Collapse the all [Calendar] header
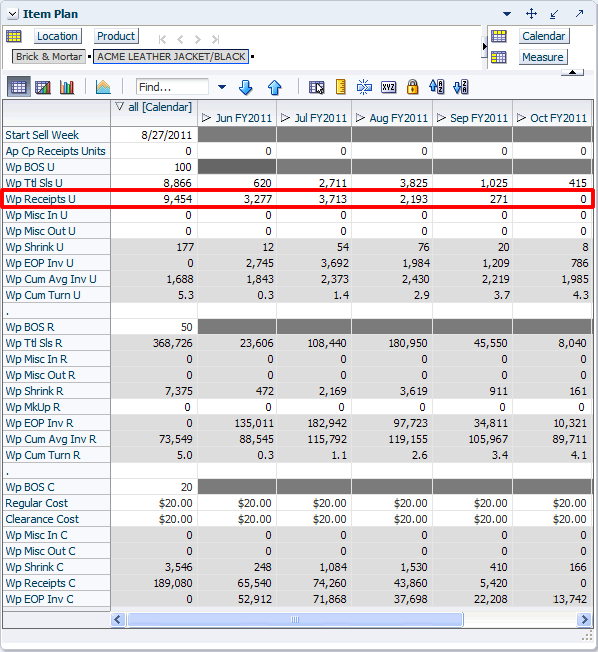This screenshot has width=598, height=652. (x=120, y=107)
